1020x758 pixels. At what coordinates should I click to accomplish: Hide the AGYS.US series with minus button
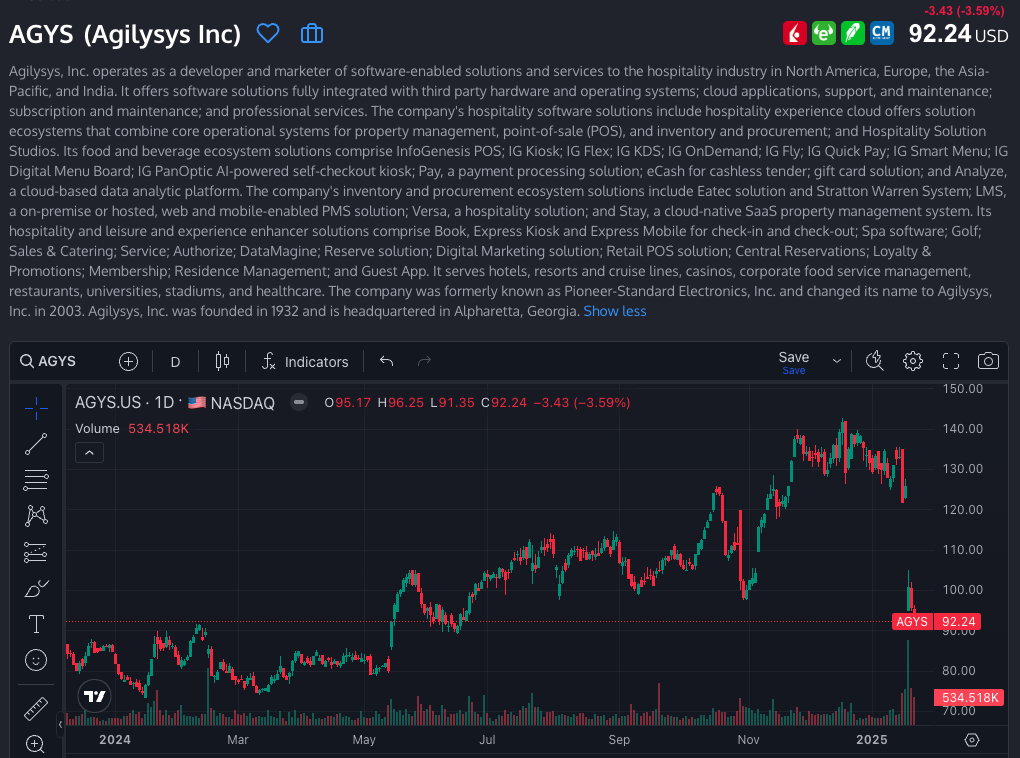[x=298, y=402]
